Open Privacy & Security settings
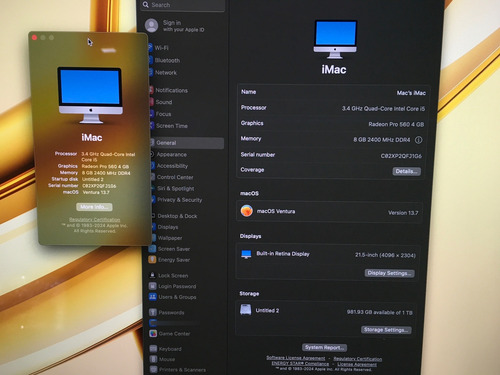Viewport: 500px width, 375px height. 180,200
